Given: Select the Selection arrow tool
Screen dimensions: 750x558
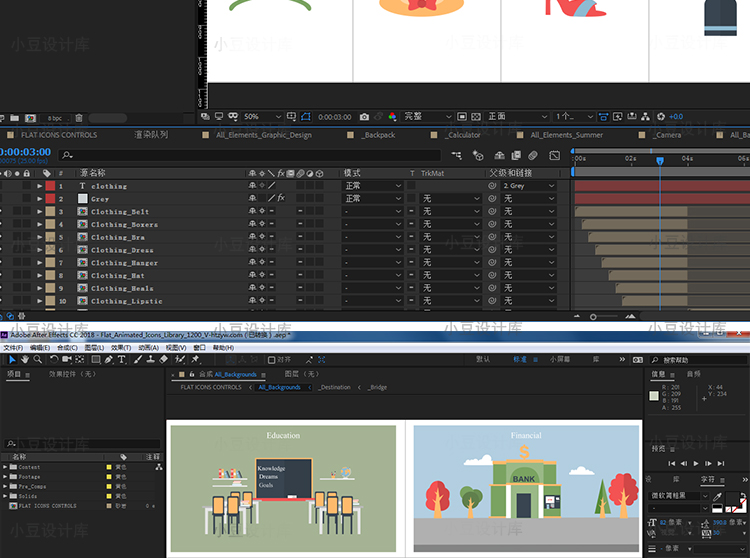Looking at the screenshot, I should (12, 360).
